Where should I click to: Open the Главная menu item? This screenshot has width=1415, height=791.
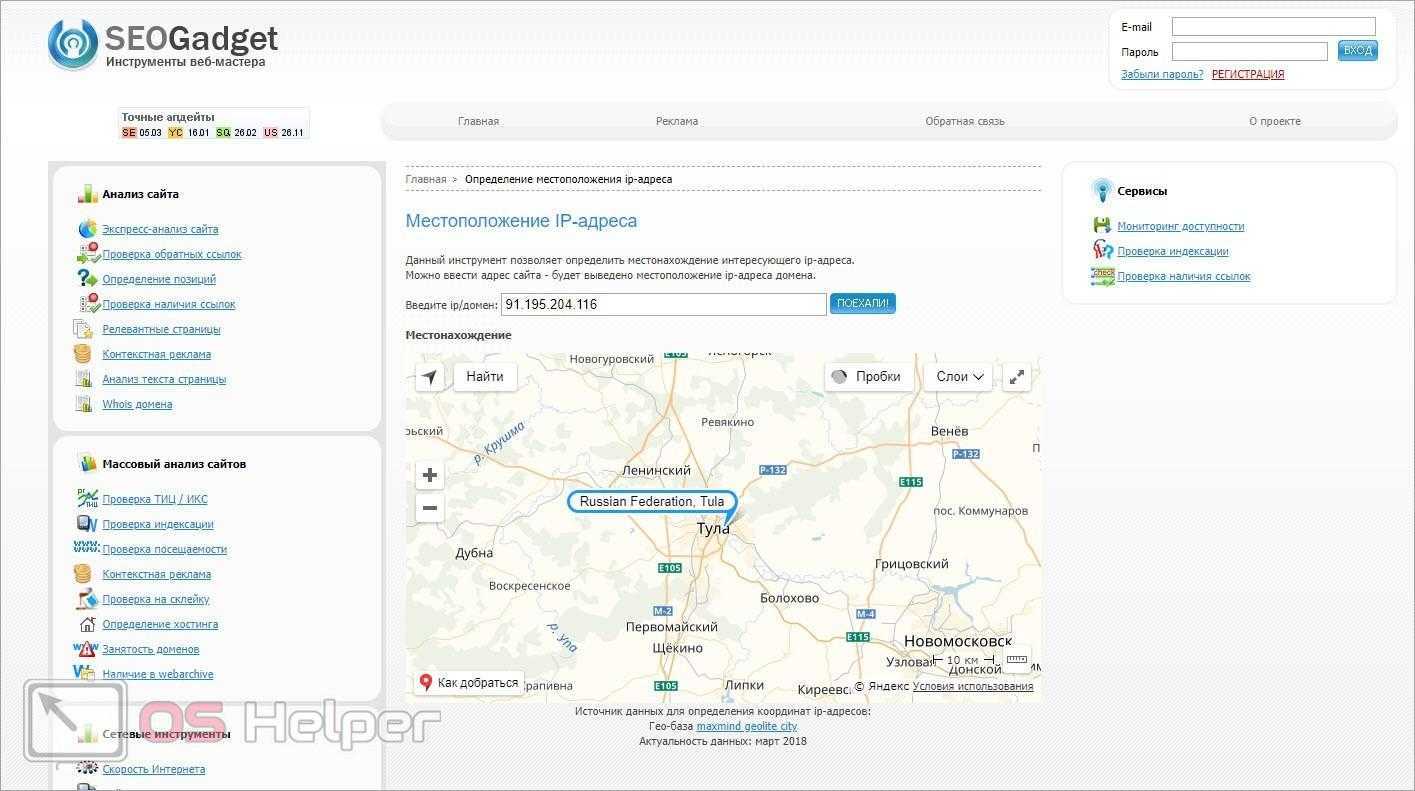[478, 121]
